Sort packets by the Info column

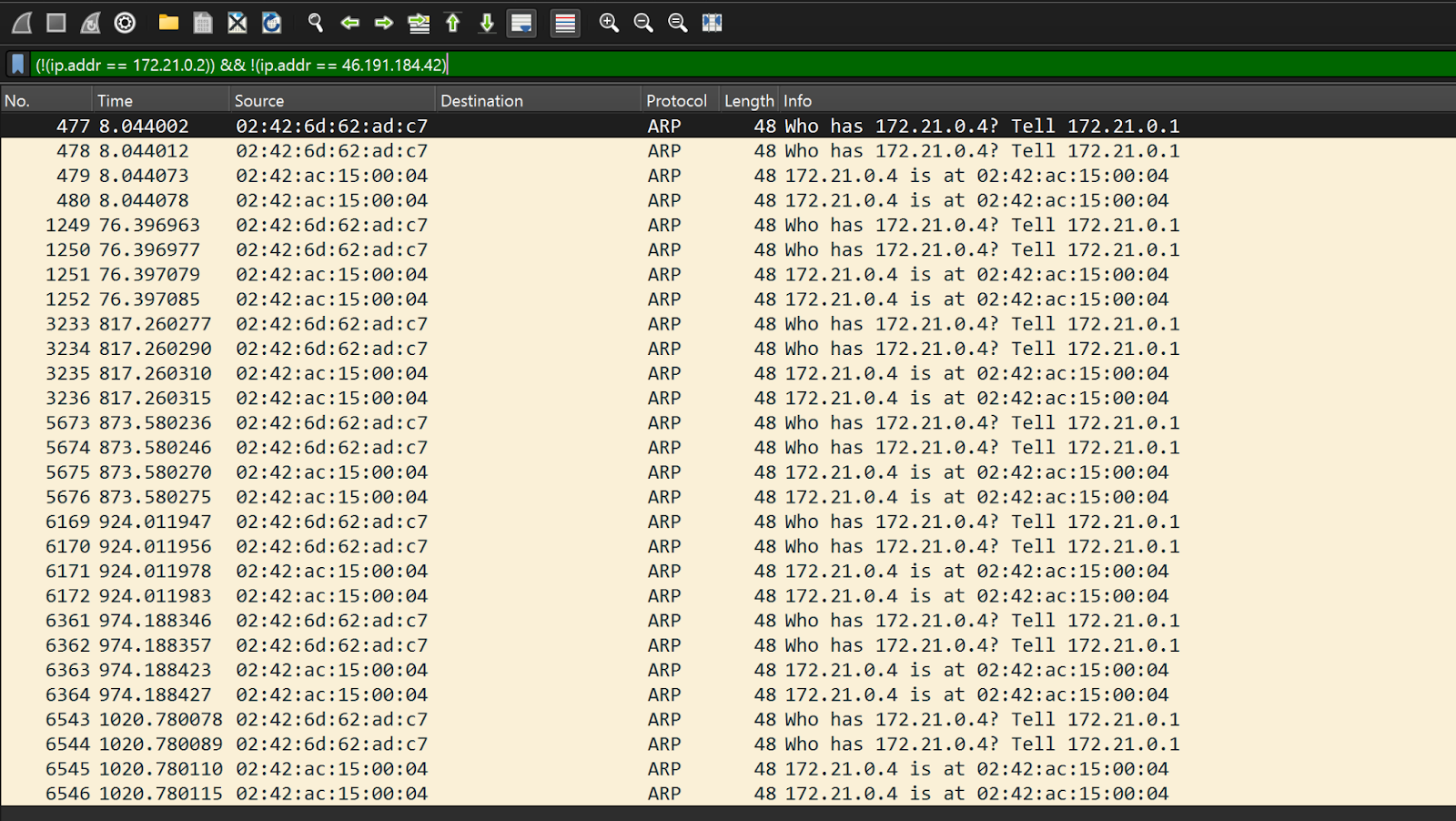[1117, 100]
